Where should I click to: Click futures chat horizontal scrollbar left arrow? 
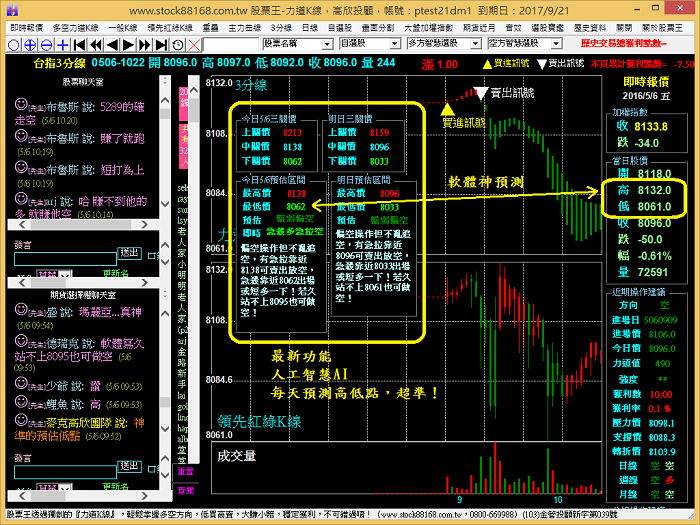click(22, 496)
